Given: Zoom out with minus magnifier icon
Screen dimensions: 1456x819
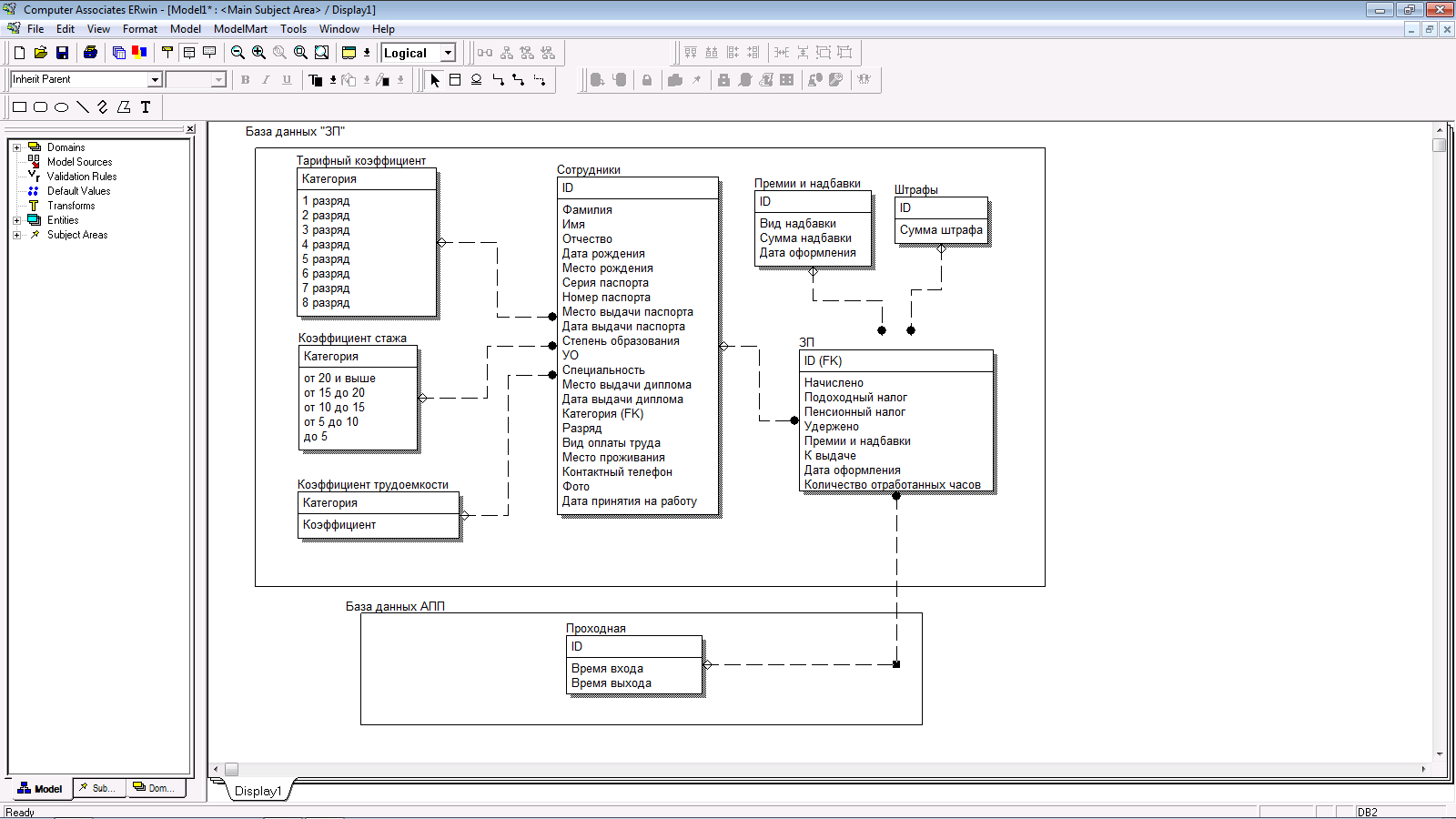Looking at the screenshot, I should coord(238,53).
